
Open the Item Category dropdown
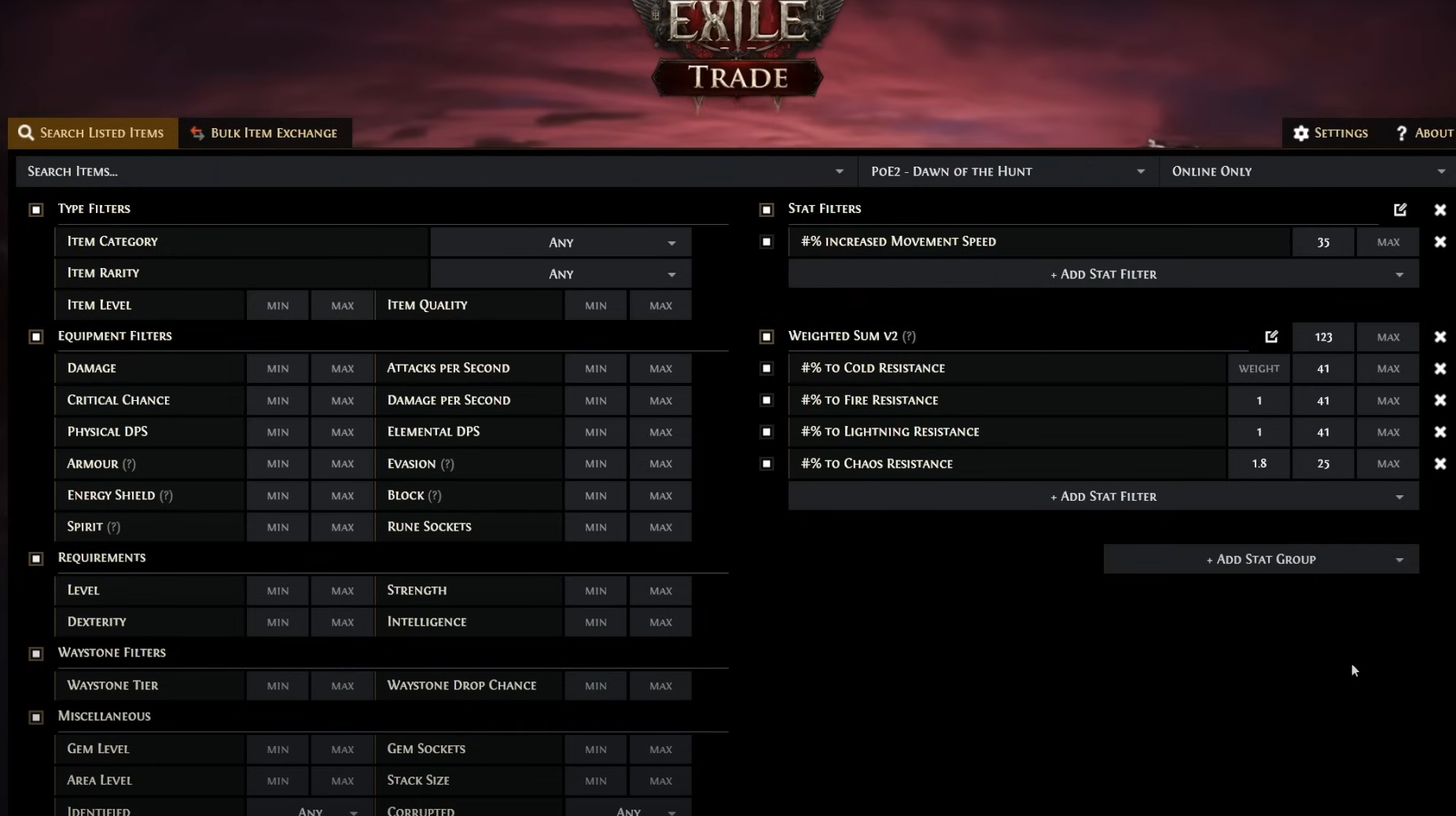click(x=561, y=242)
